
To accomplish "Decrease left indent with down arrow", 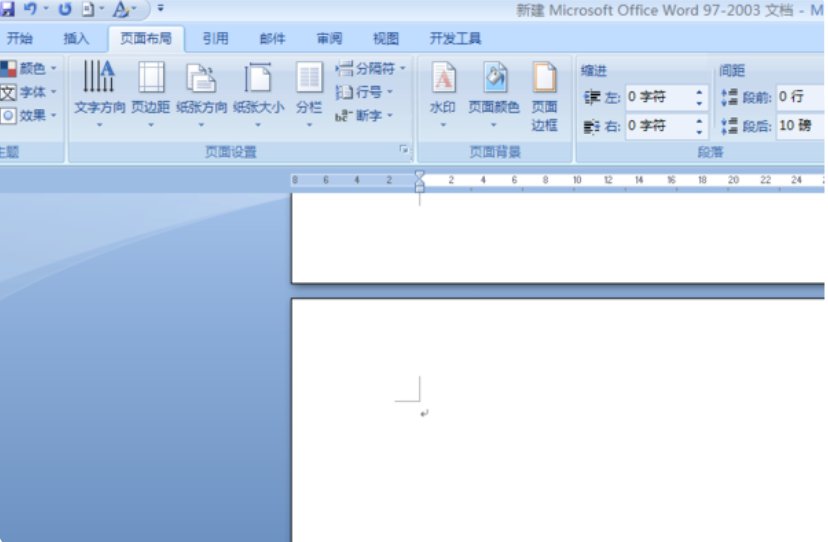I will (x=699, y=104).
